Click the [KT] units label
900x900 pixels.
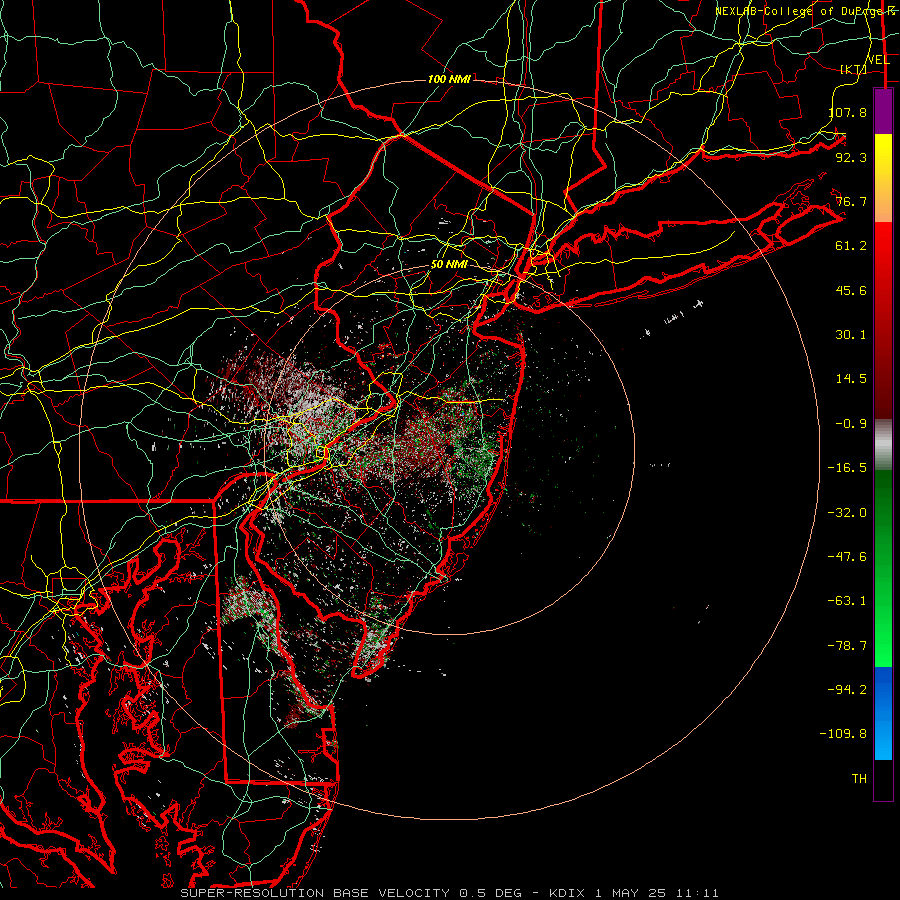pyautogui.click(x=853, y=69)
